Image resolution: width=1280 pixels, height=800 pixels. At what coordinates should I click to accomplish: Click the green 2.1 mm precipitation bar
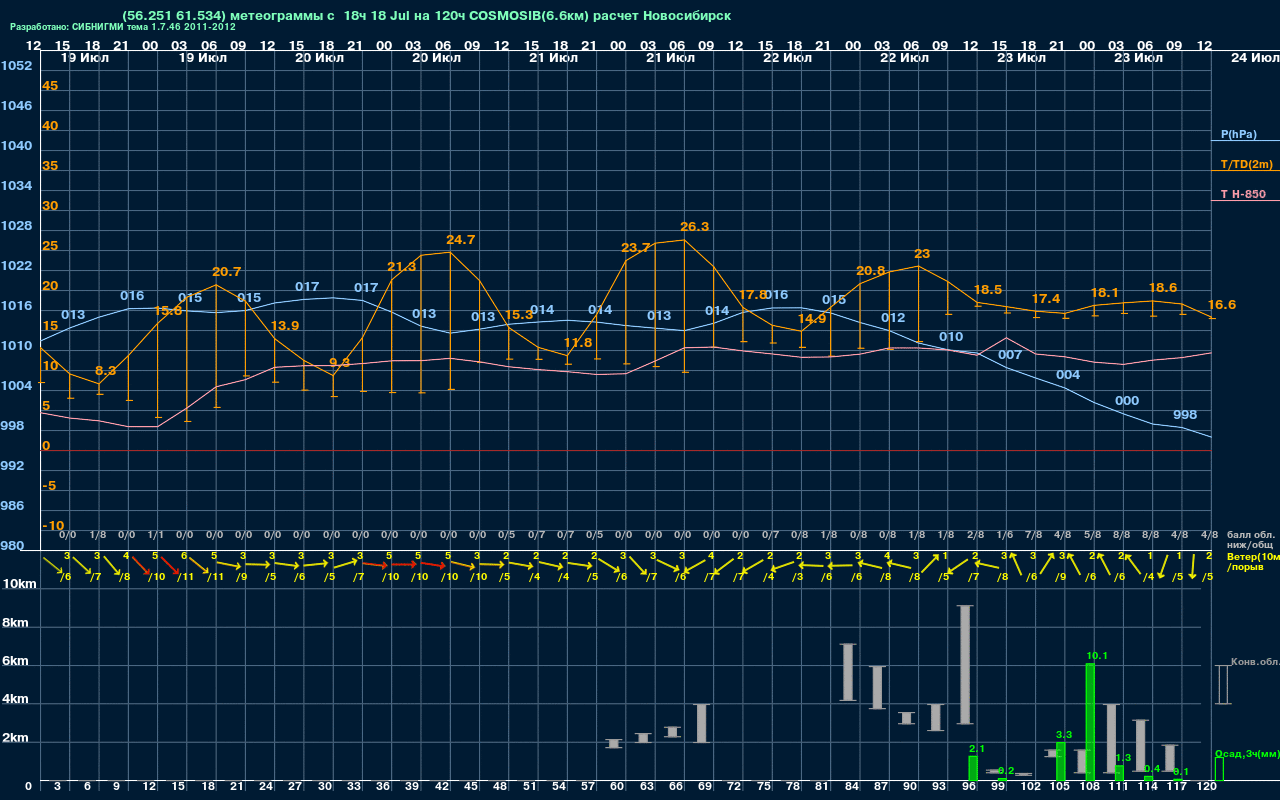[973, 769]
